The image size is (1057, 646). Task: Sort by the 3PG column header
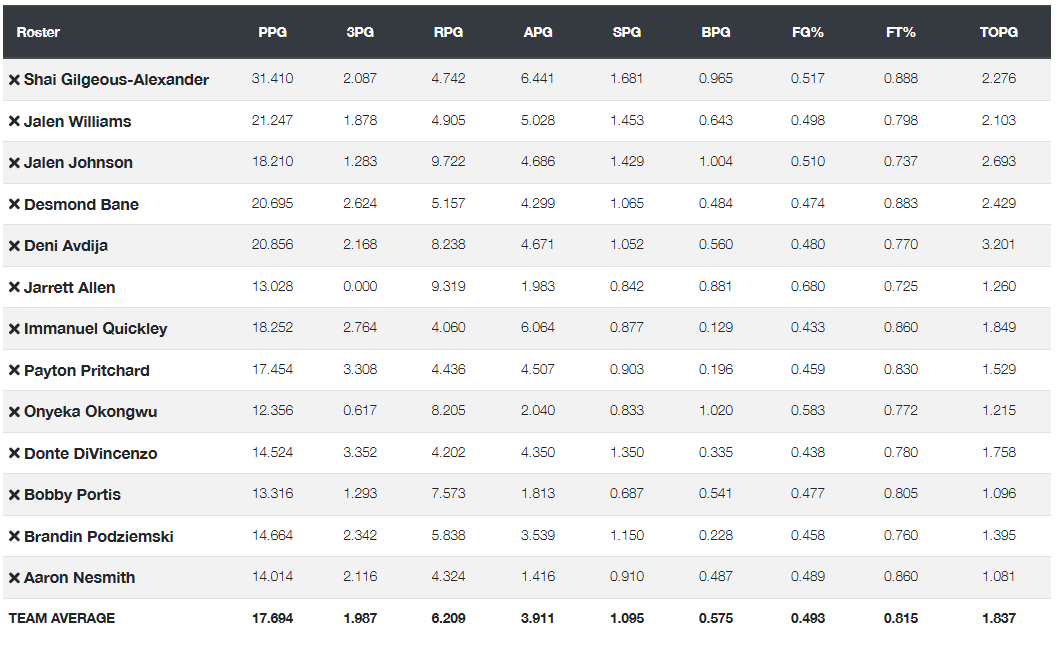tap(360, 32)
